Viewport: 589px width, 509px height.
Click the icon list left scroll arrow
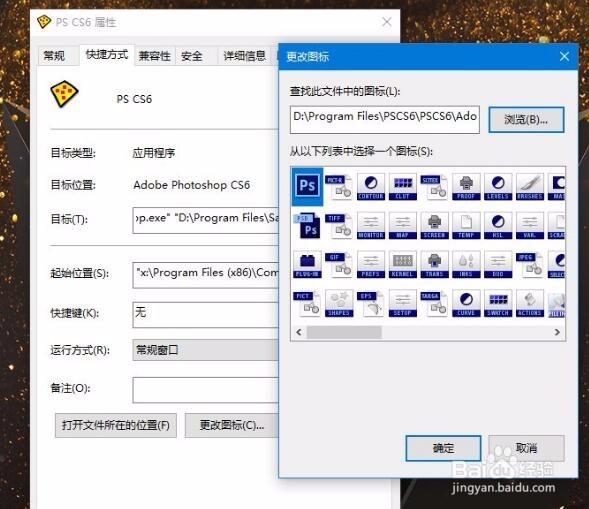(299, 332)
